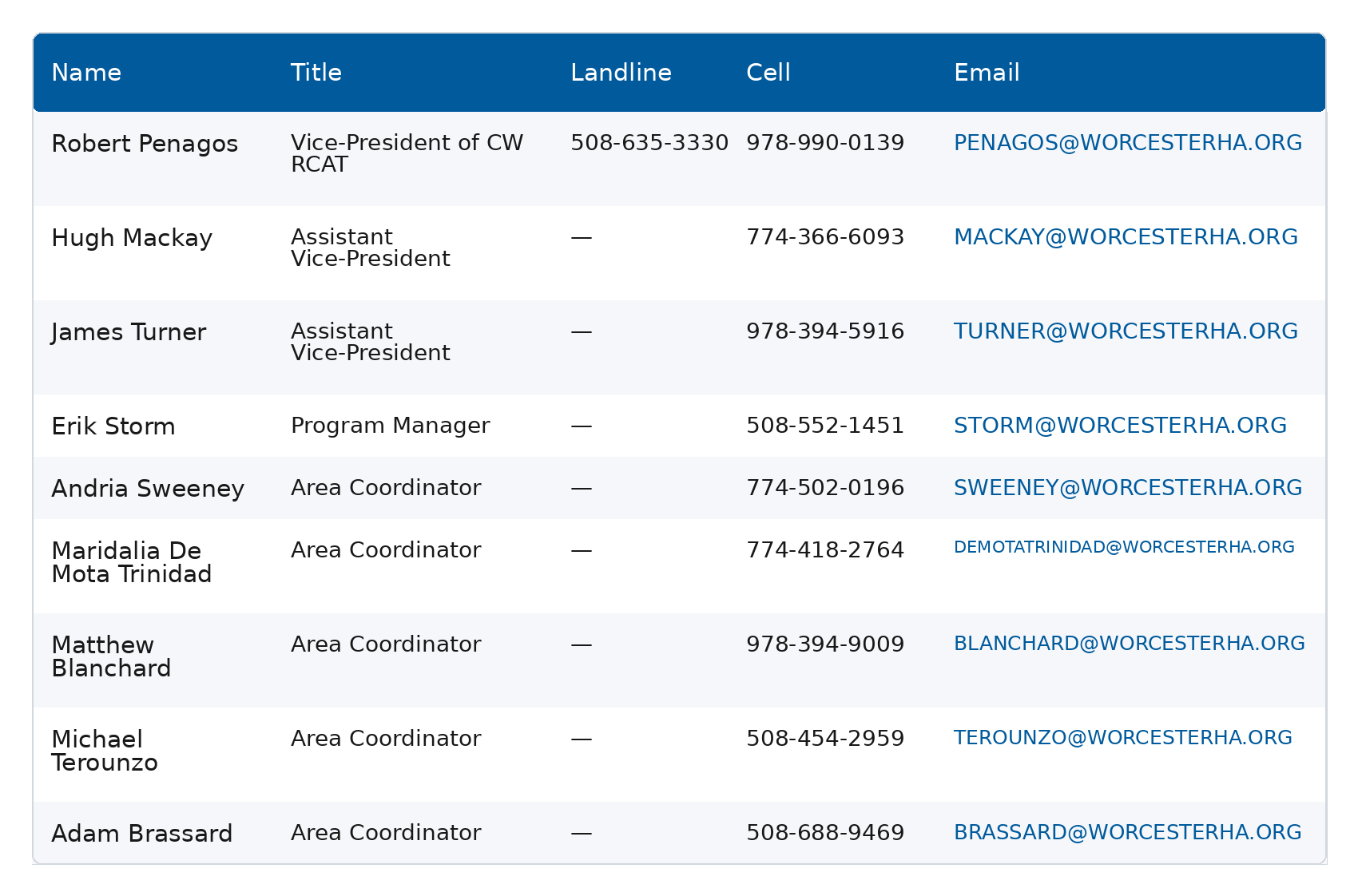Email Michael Terounzo via TEROUNZO@WORCESTERHA.ORG
1358x896 pixels.
click(1122, 738)
